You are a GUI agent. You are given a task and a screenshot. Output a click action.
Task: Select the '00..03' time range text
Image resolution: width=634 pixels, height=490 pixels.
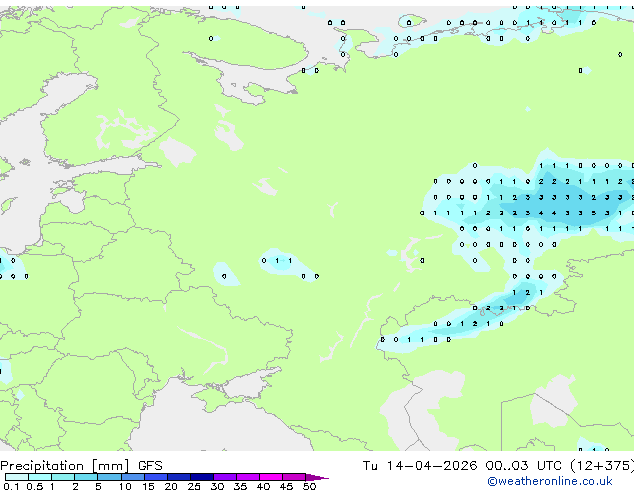point(507,466)
